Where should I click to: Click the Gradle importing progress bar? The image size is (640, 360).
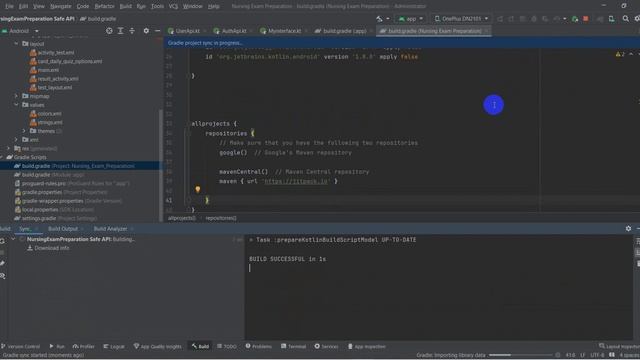pyautogui.click(x=520, y=355)
